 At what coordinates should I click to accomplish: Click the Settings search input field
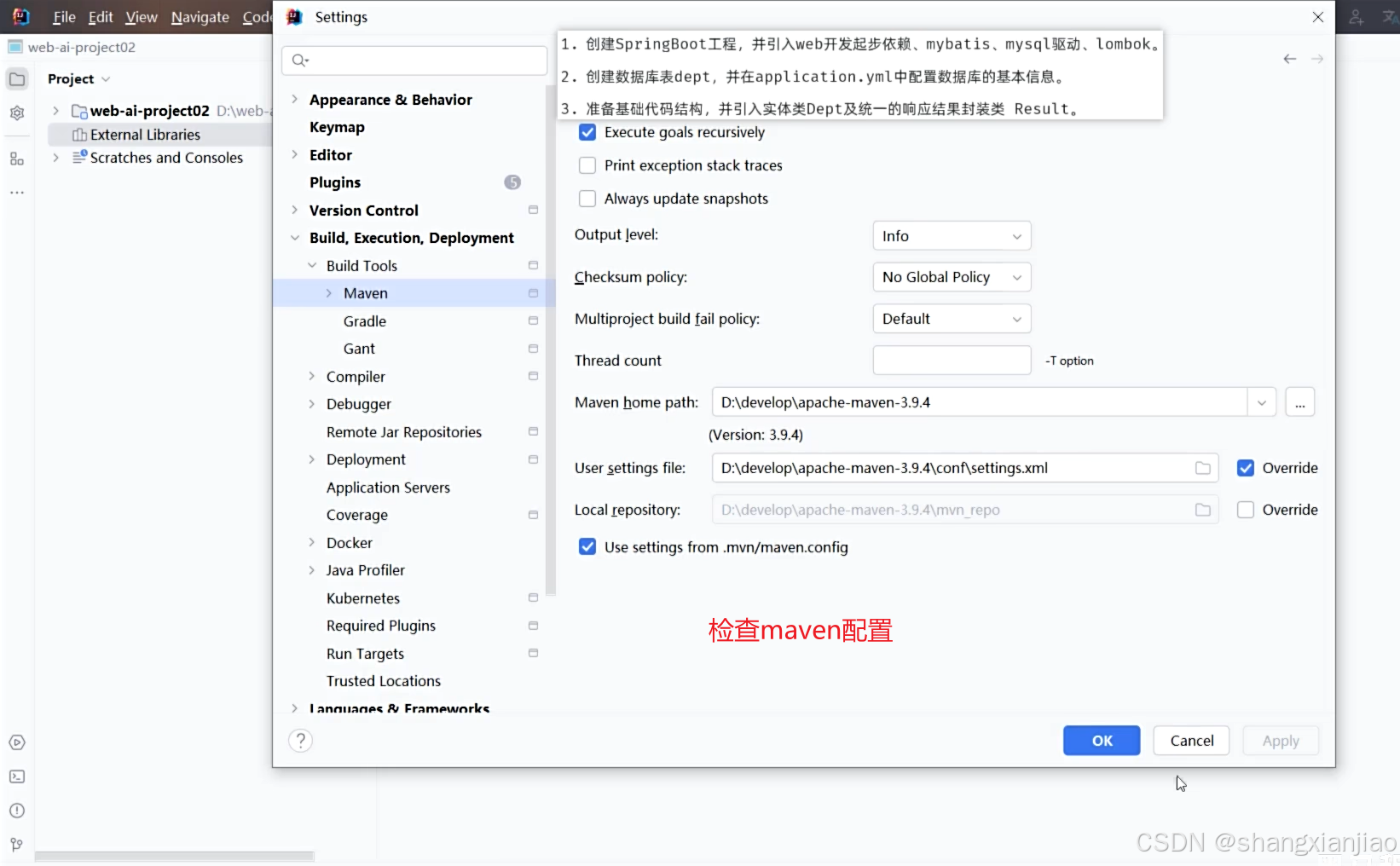(x=414, y=61)
